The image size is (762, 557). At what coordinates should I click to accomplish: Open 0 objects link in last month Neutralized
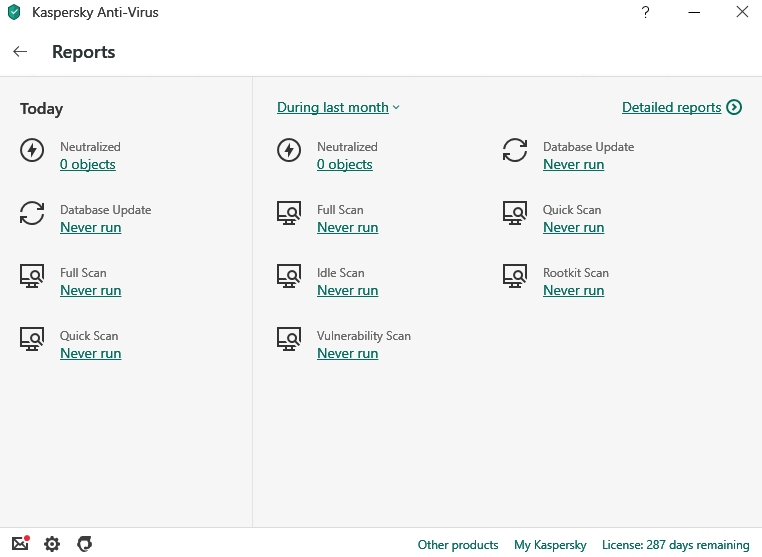click(x=345, y=164)
